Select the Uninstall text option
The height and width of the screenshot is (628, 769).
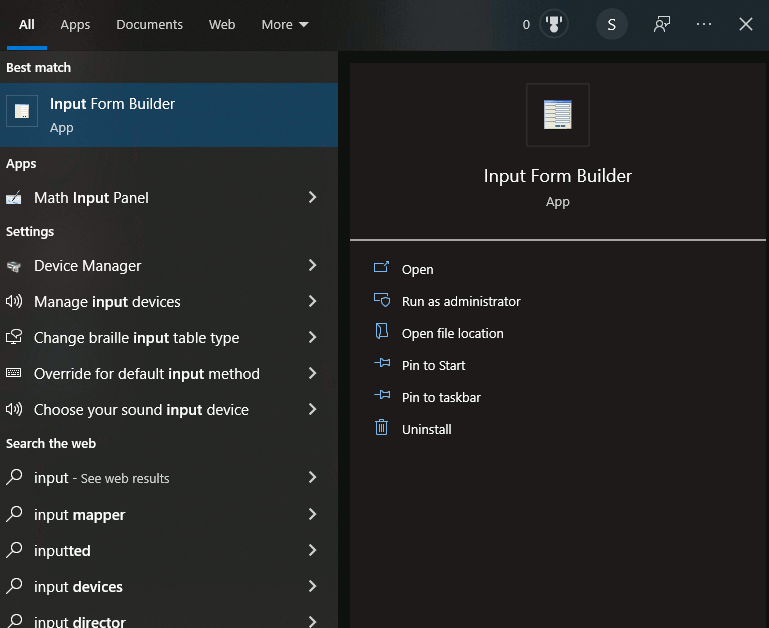(426, 429)
